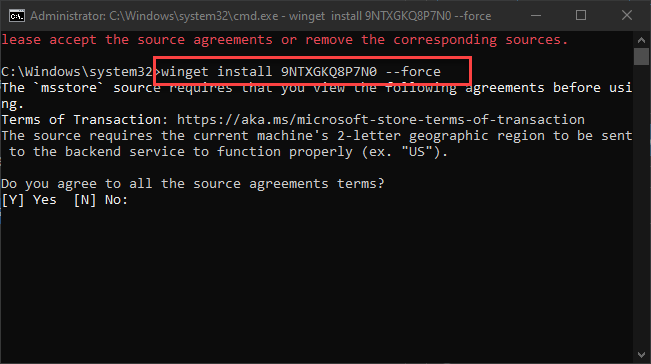Click the C:\Windows\system32 prompt path

pyautogui.click(x=77, y=71)
